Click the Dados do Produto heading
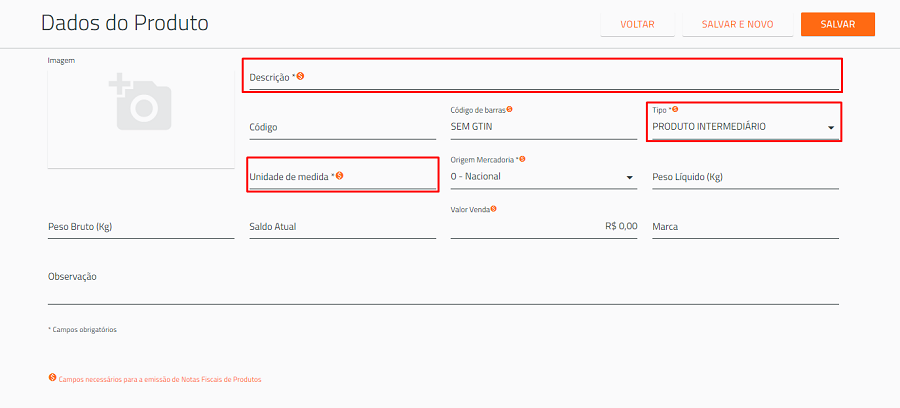This screenshot has height=408, width=900. tap(125, 24)
